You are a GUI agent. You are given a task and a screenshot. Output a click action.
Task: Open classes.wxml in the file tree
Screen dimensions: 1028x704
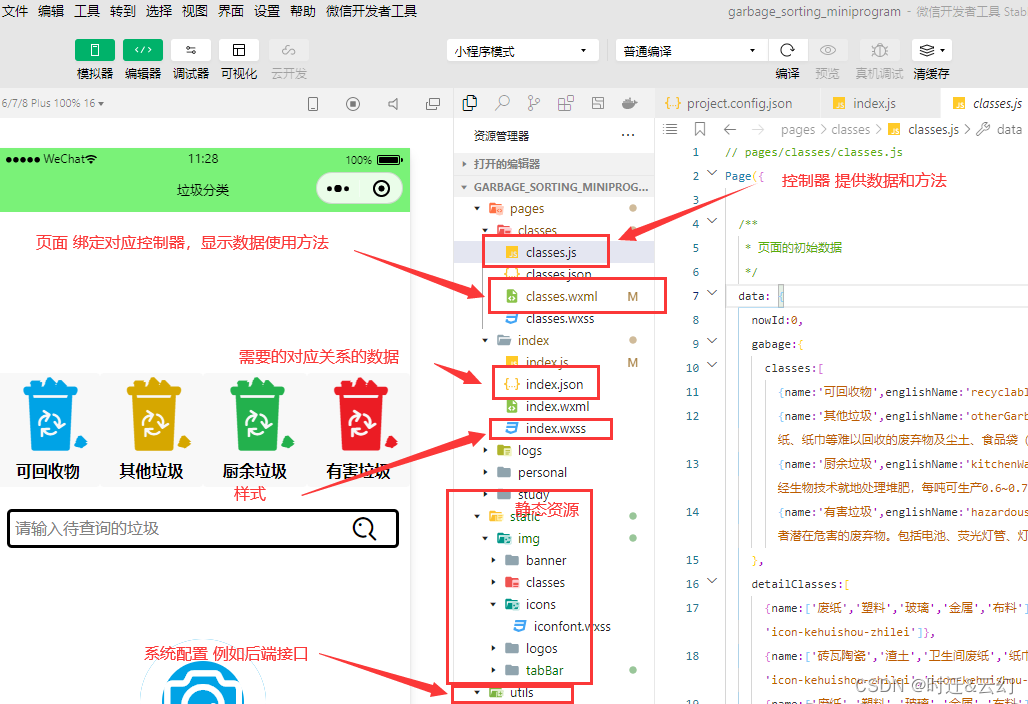tap(554, 296)
